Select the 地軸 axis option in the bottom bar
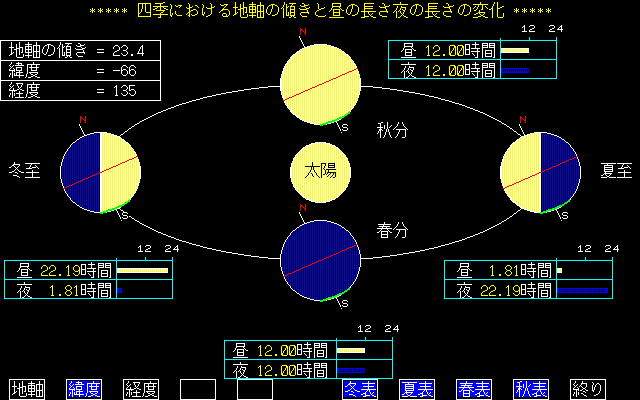 27,389
